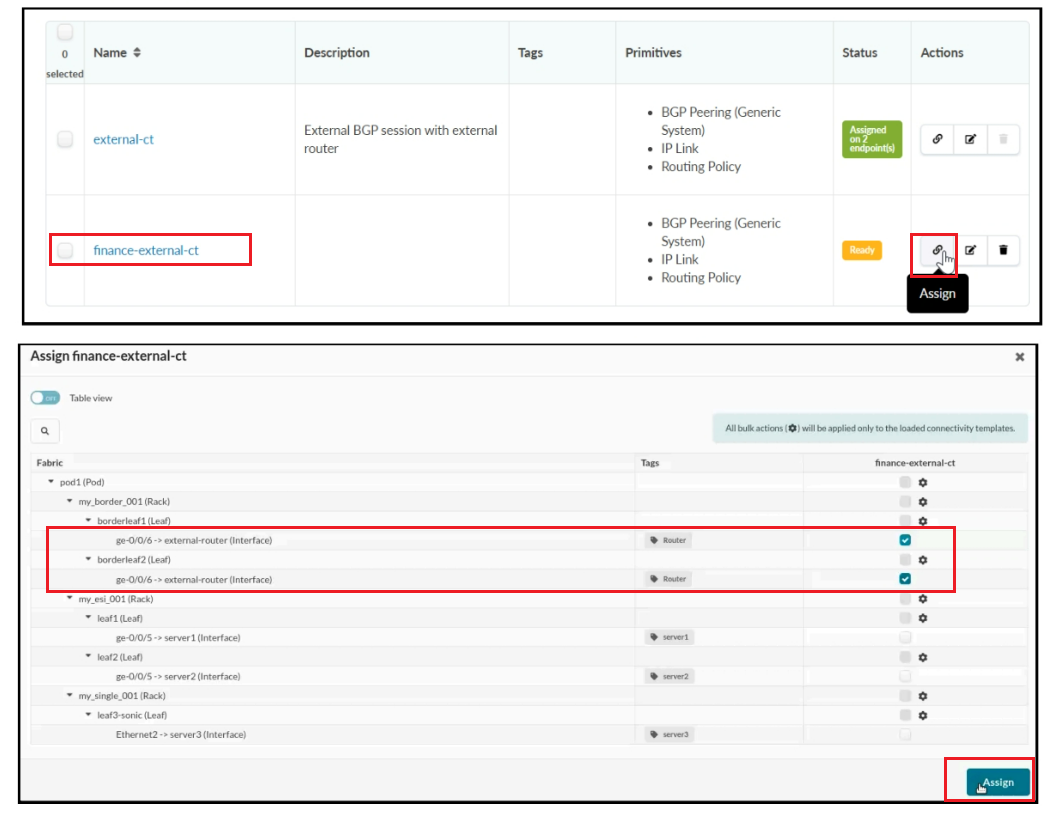Image resolution: width=1050 pixels, height=814 pixels.
Task: Click the search magnifier button in dialog
Action: (x=45, y=431)
